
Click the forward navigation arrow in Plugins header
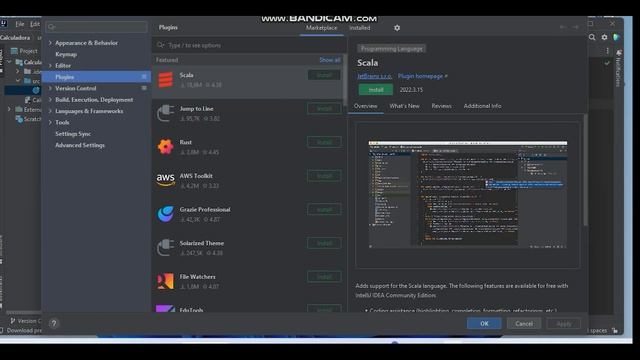pyautogui.click(x=575, y=27)
